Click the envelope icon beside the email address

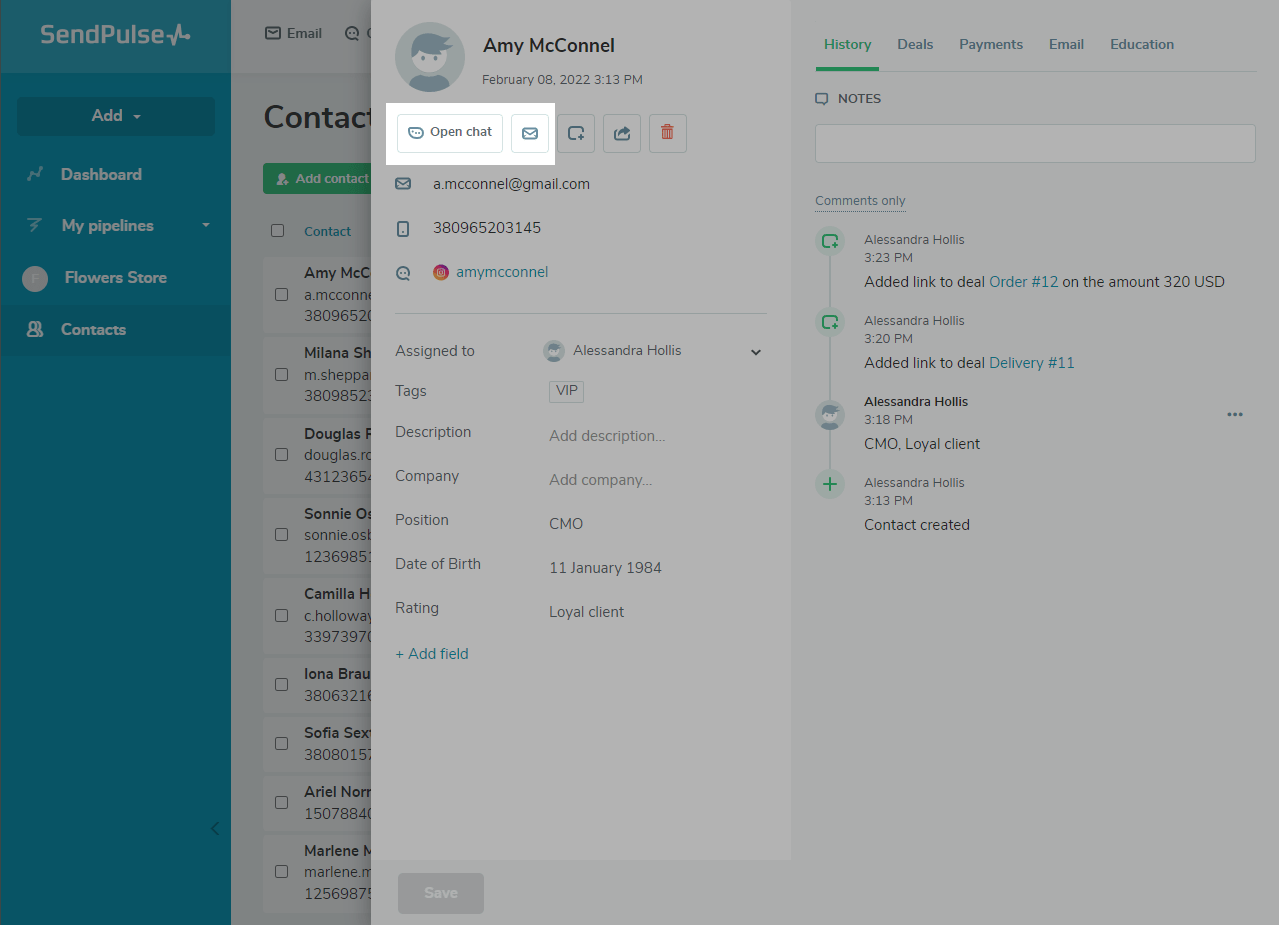point(403,184)
